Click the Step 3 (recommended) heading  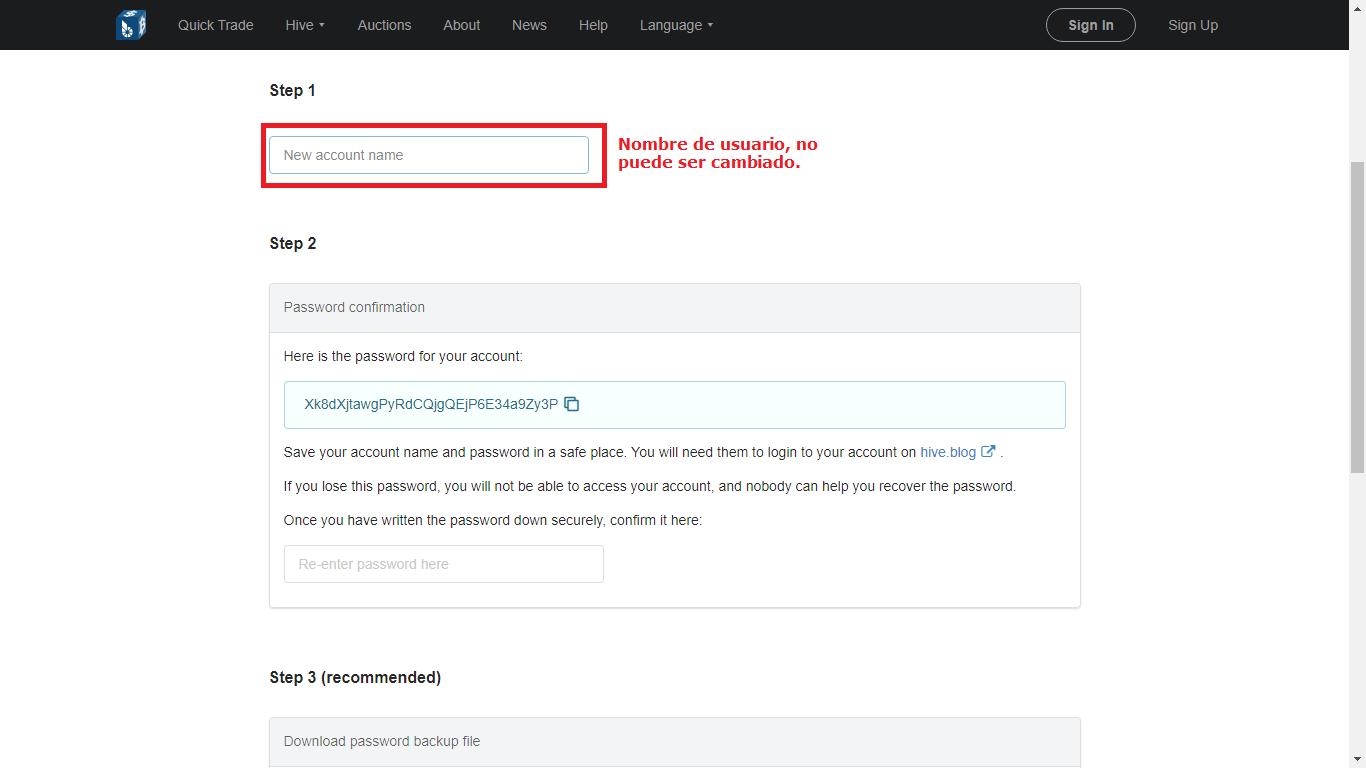click(x=355, y=677)
